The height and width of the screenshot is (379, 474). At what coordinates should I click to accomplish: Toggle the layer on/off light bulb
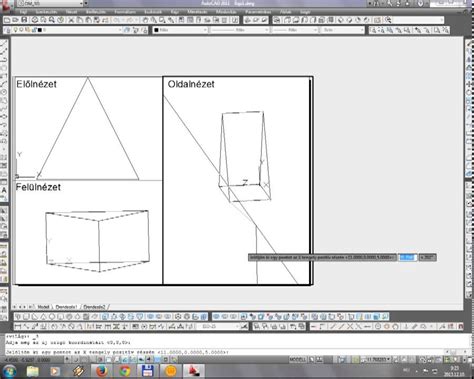point(15,30)
